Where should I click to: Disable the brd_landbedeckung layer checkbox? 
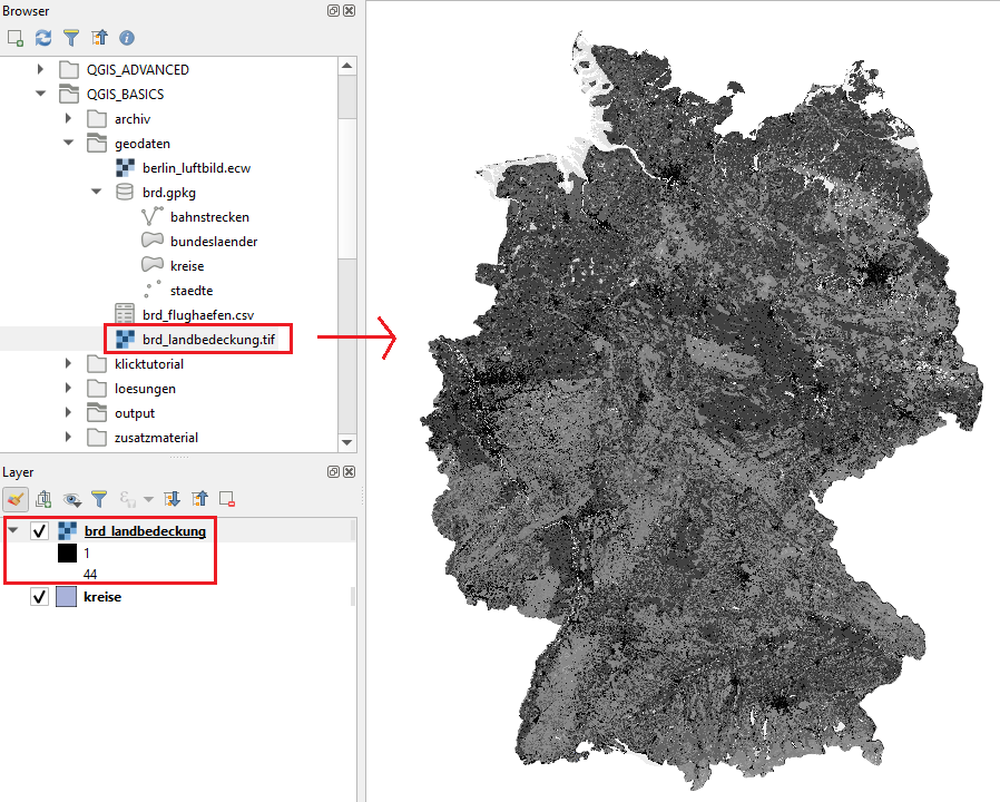39,531
